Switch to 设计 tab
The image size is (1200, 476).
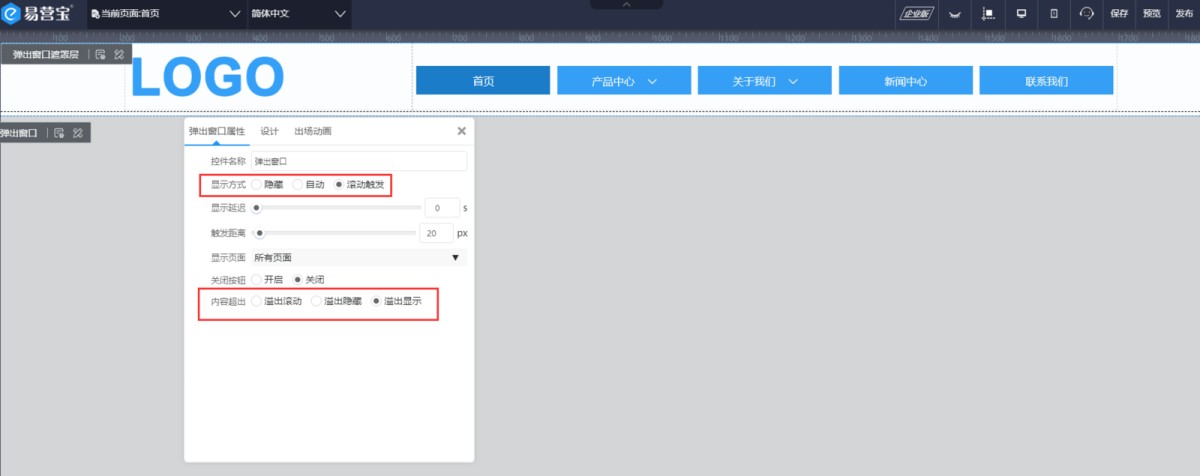(x=269, y=131)
